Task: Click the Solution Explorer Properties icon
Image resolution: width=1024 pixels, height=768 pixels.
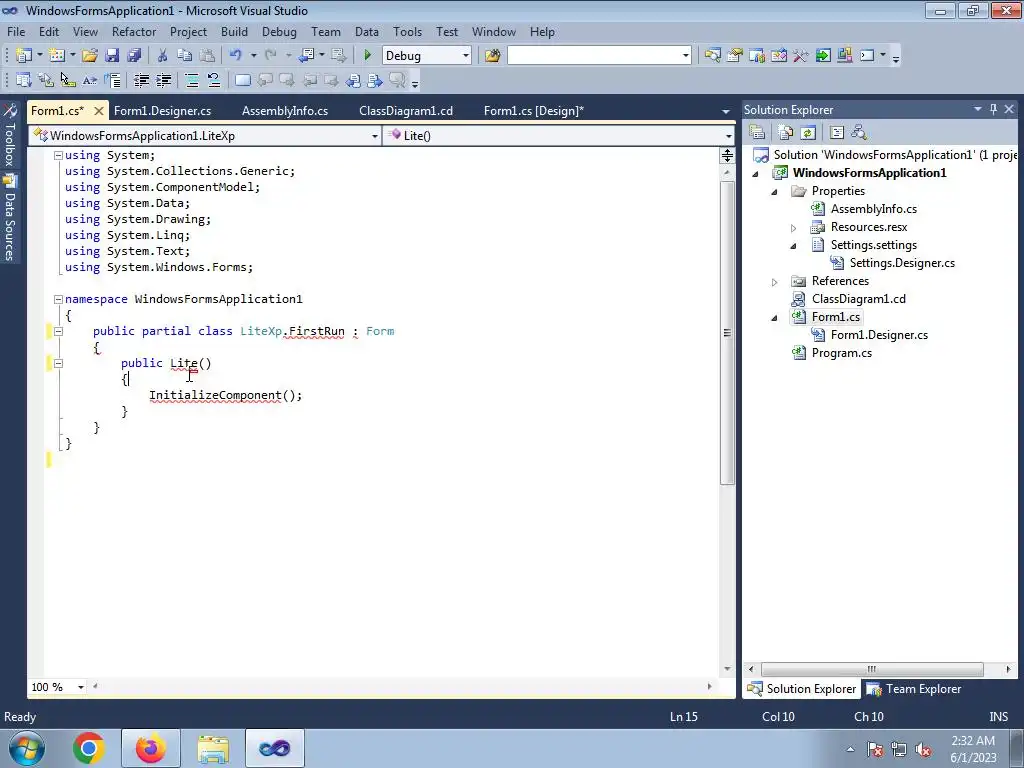Action: pos(757,133)
